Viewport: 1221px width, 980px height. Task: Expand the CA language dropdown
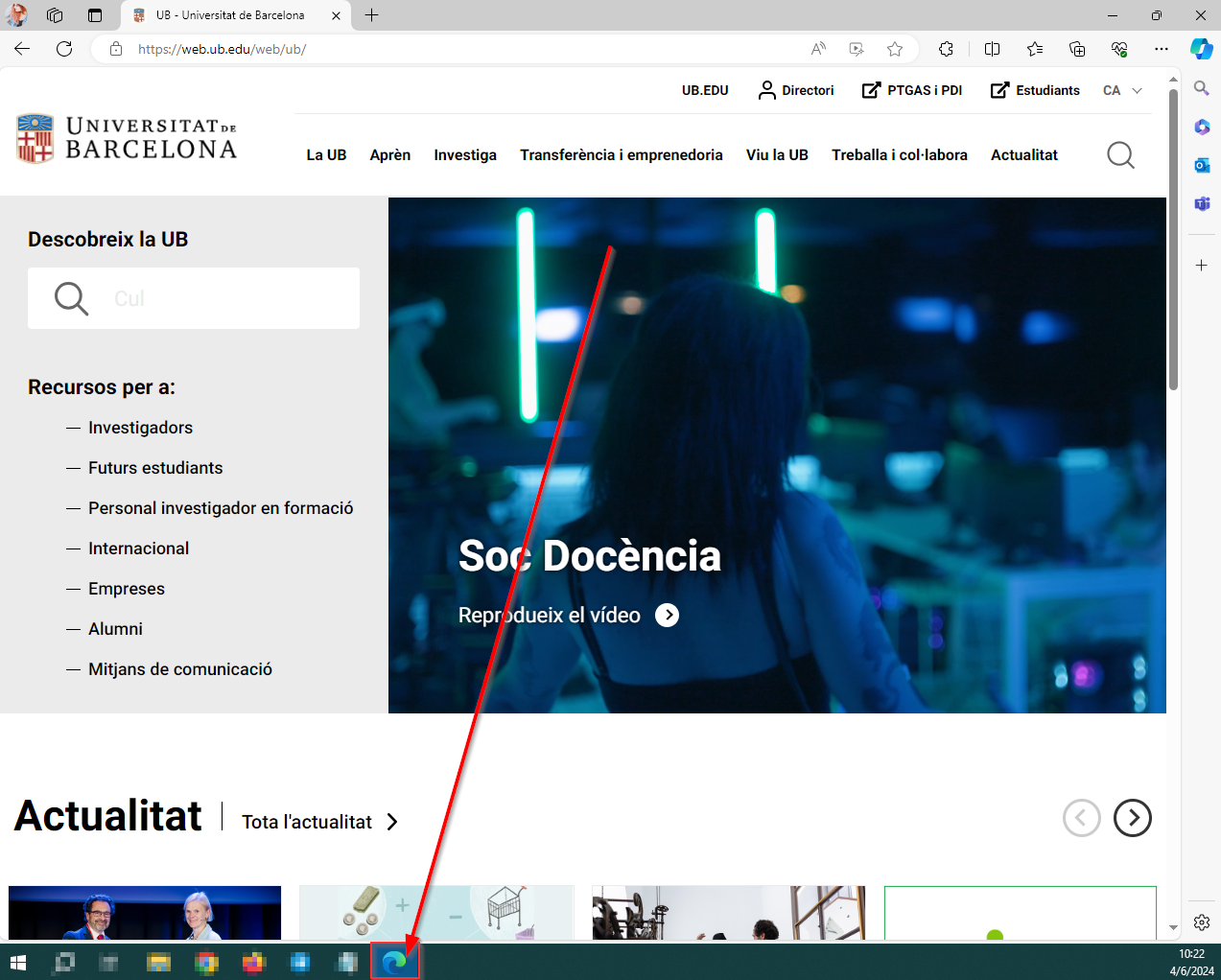click(1122, 90)
